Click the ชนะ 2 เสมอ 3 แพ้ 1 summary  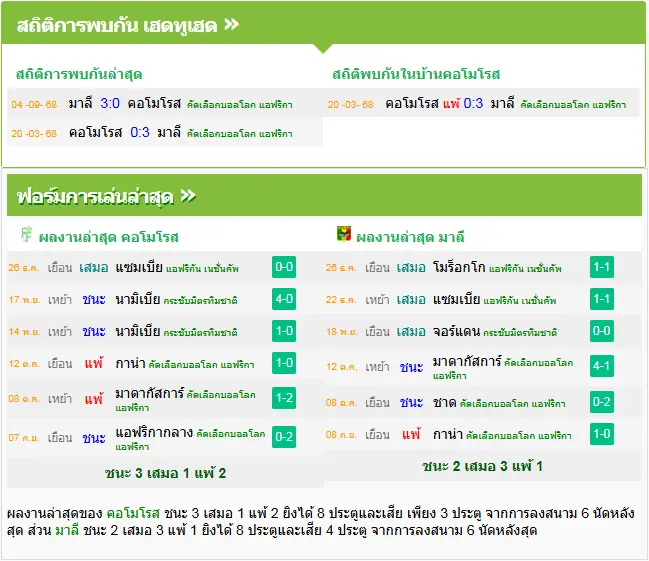click(x=482, y=466)
